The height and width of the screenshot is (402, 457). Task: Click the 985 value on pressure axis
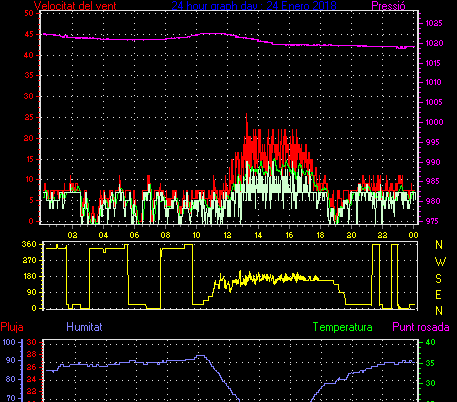pos(433,182)
